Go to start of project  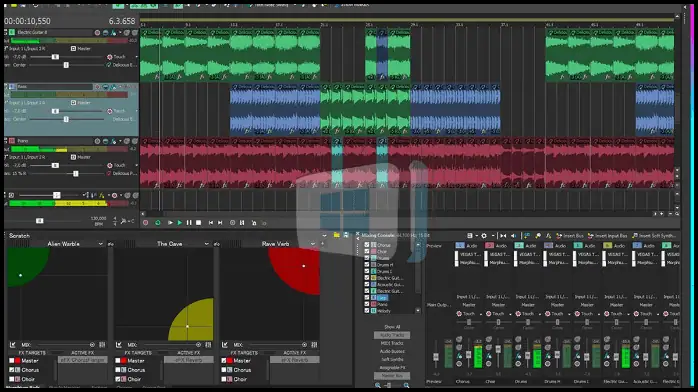[211, 223]
